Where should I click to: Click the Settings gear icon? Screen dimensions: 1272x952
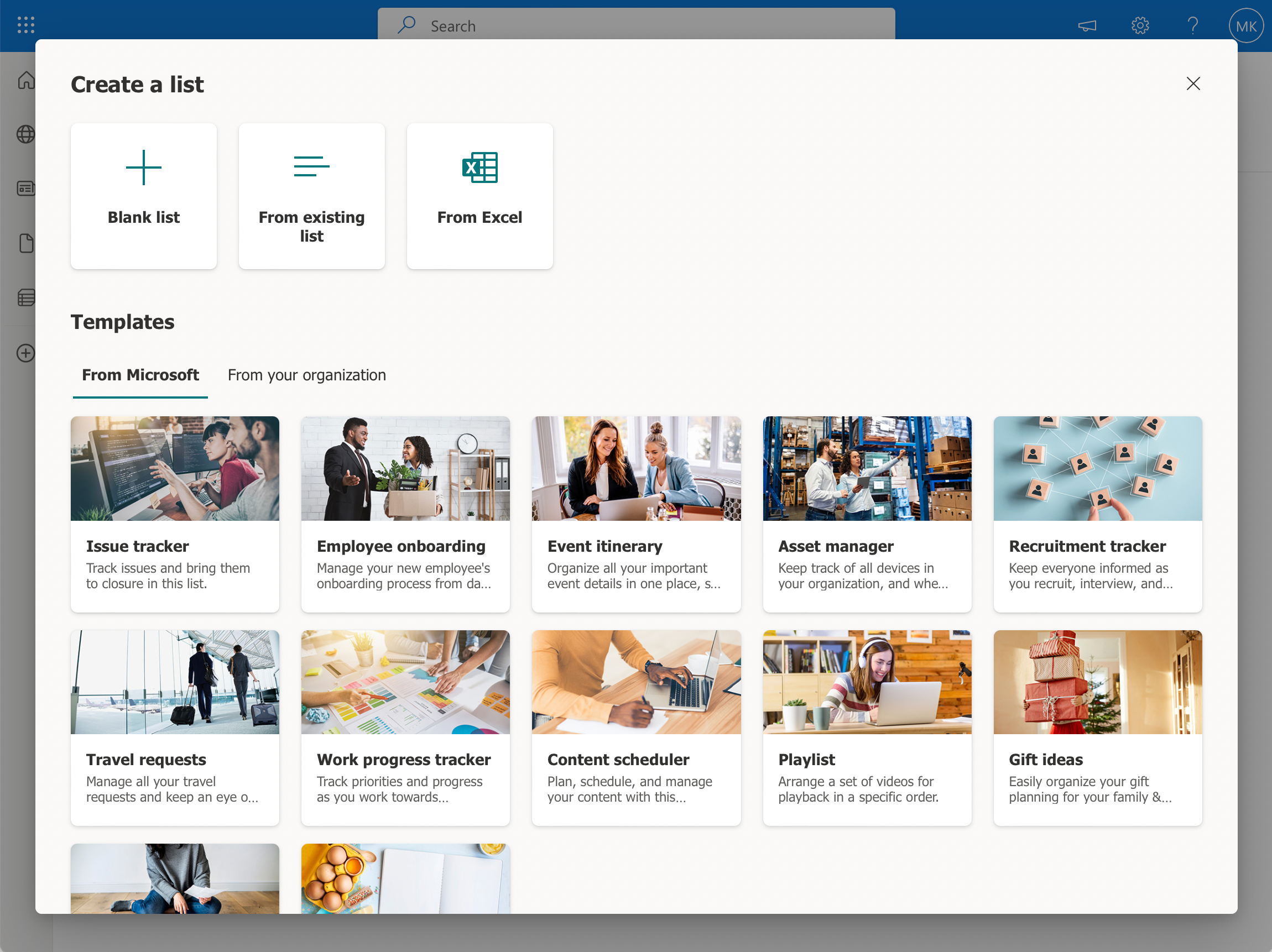[x=1139, y=25]
